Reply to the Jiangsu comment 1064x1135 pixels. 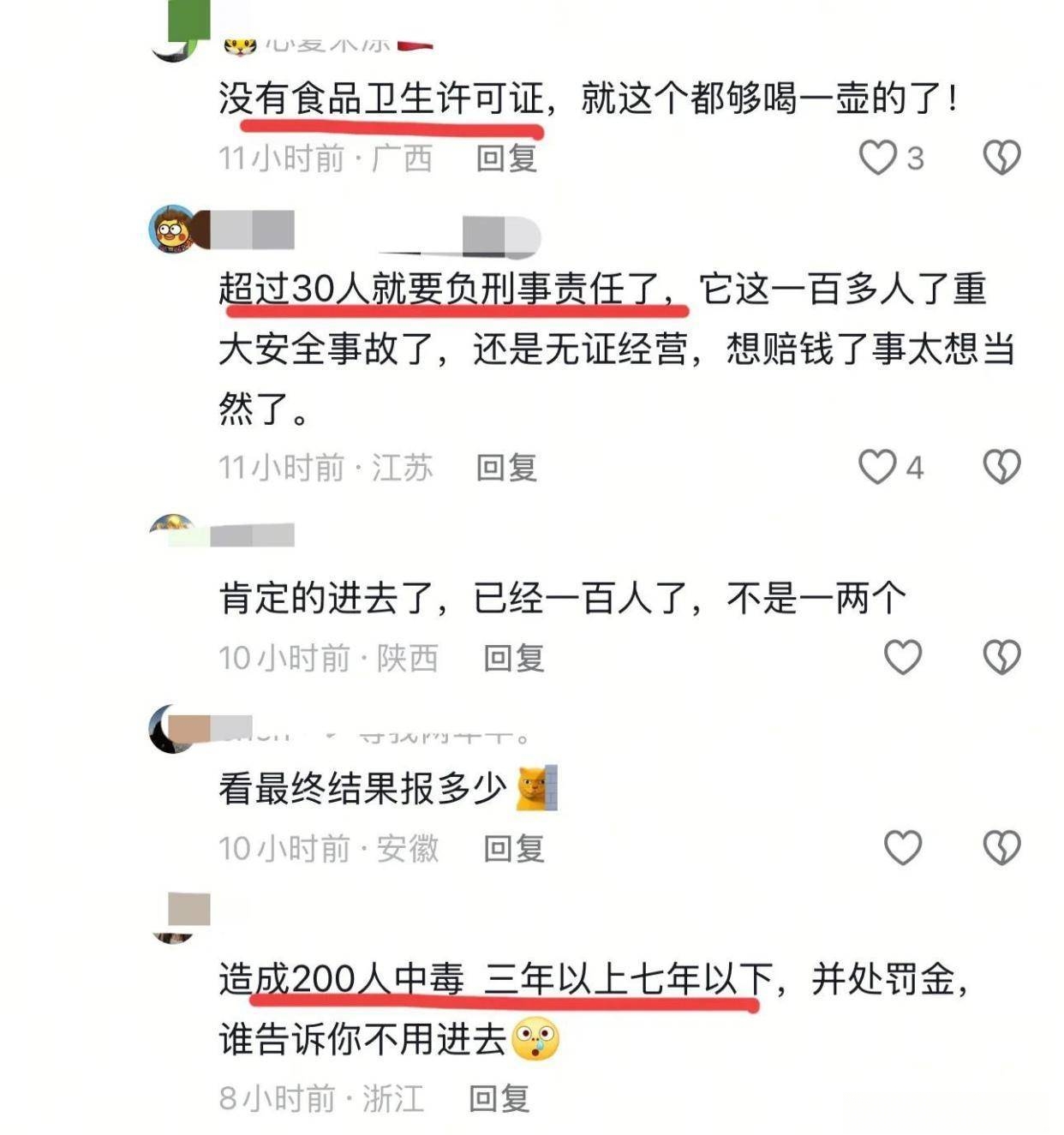[x=506, y=468]
